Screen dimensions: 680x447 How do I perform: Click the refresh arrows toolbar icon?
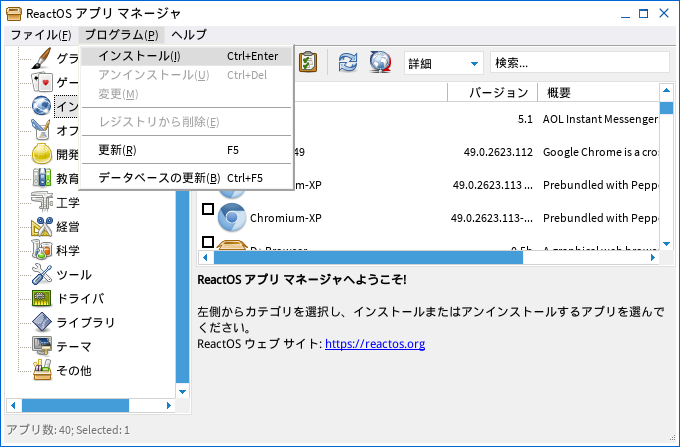click(348, 62)
